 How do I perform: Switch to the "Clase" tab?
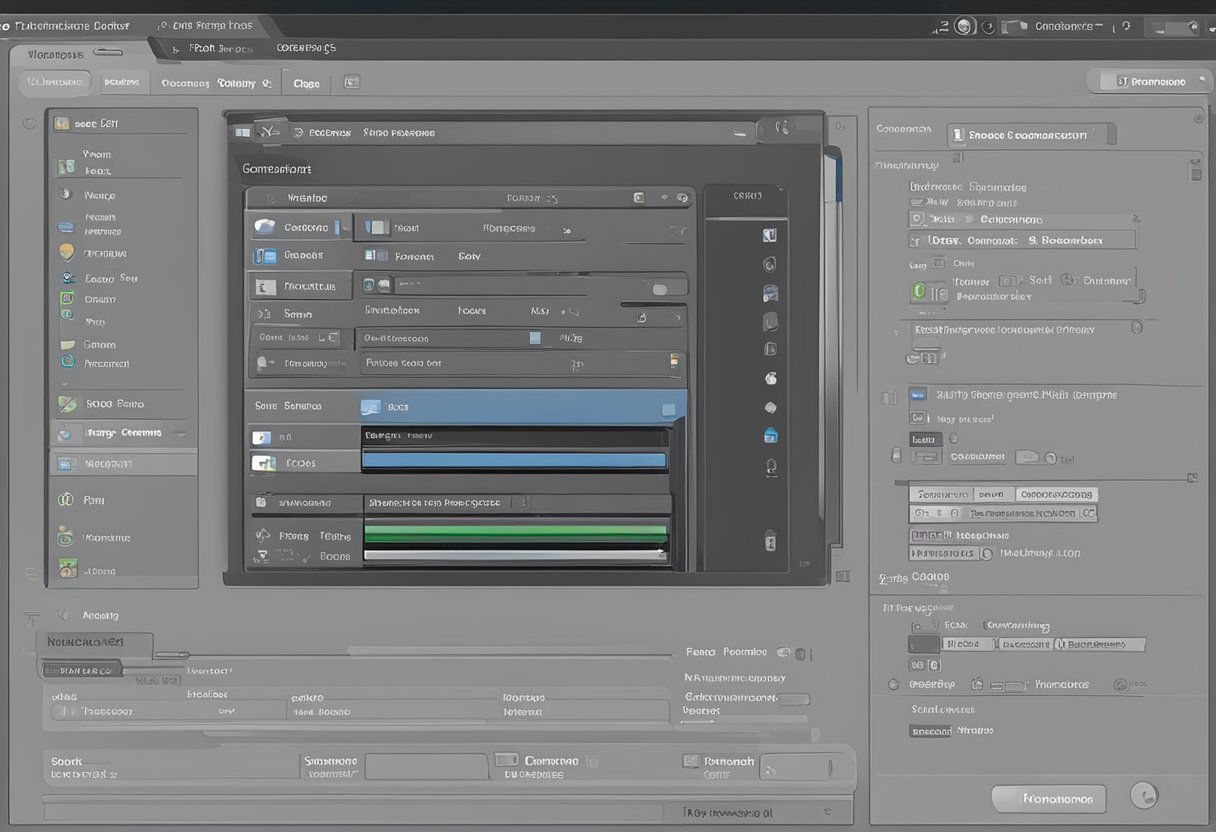(306, 84)
